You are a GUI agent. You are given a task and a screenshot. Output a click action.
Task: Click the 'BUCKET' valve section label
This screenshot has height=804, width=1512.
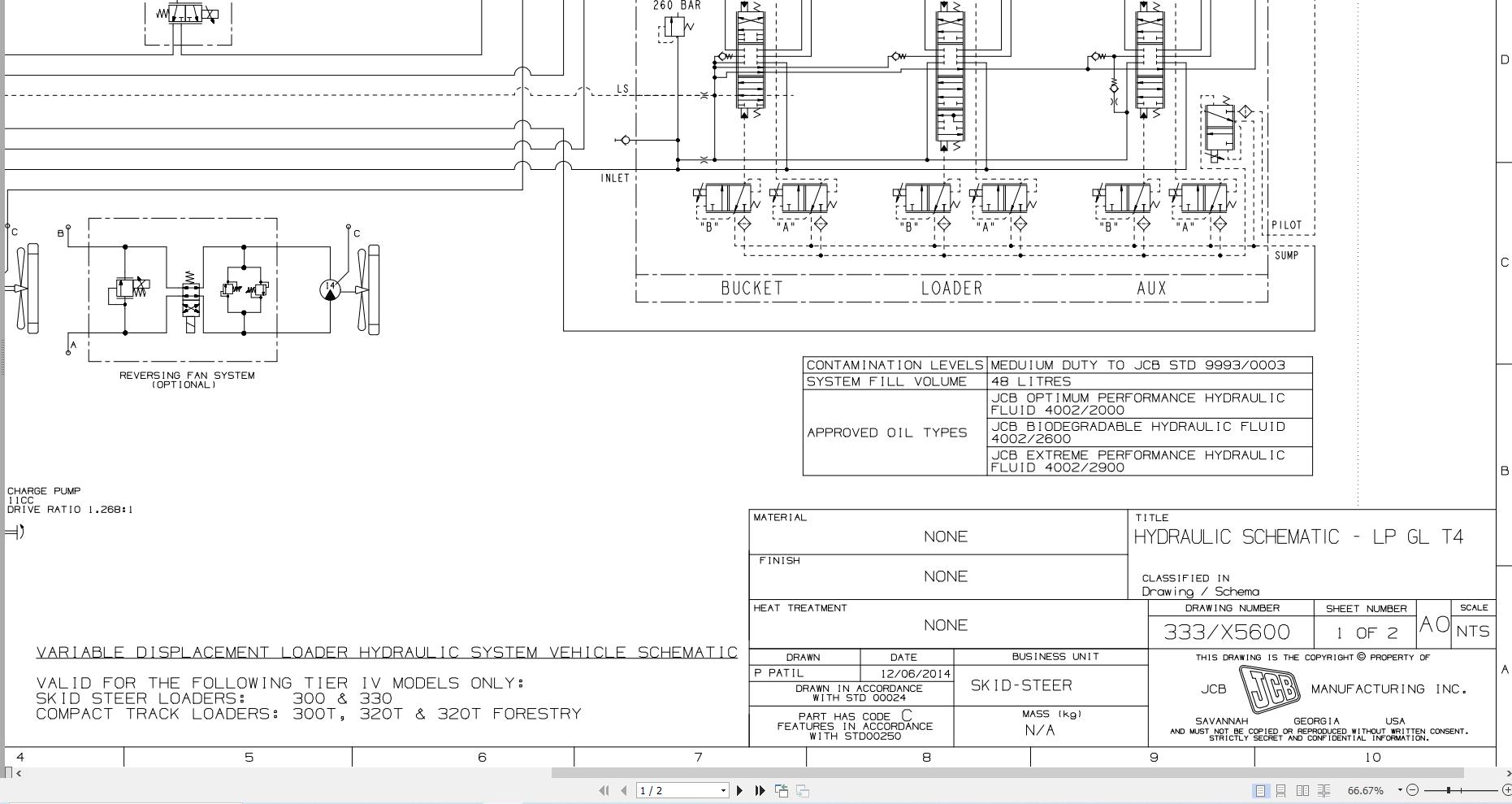pos(752,288)
